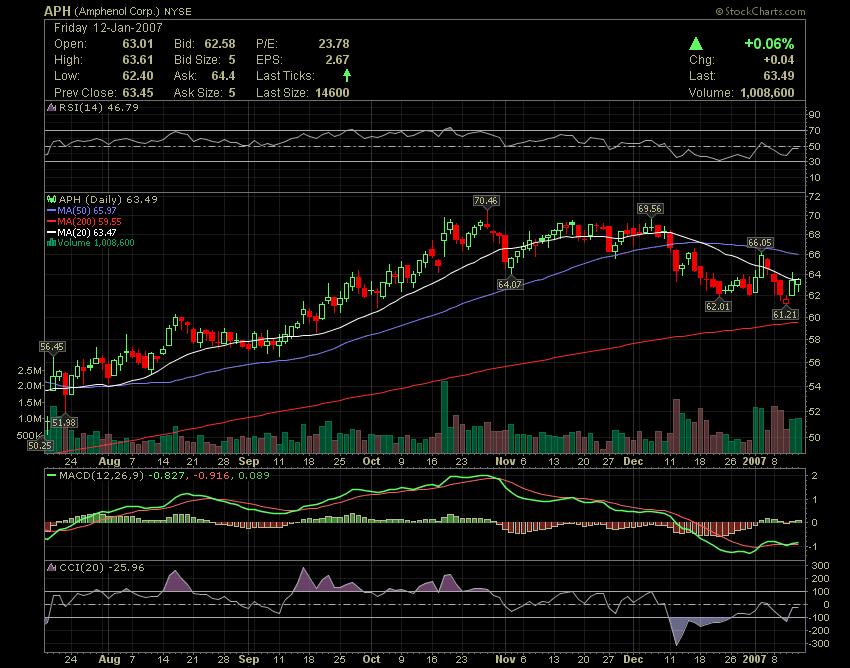Image resolution: width=850 pixels, height=668 pixels.
Task: Click the CCI(20) -25.96 label
Action: pos(102,568)
